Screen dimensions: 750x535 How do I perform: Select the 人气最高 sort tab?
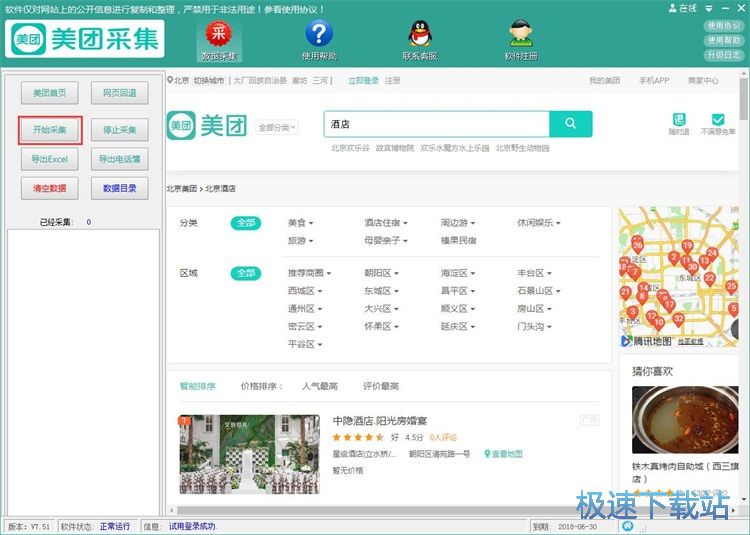click(319, 386)
